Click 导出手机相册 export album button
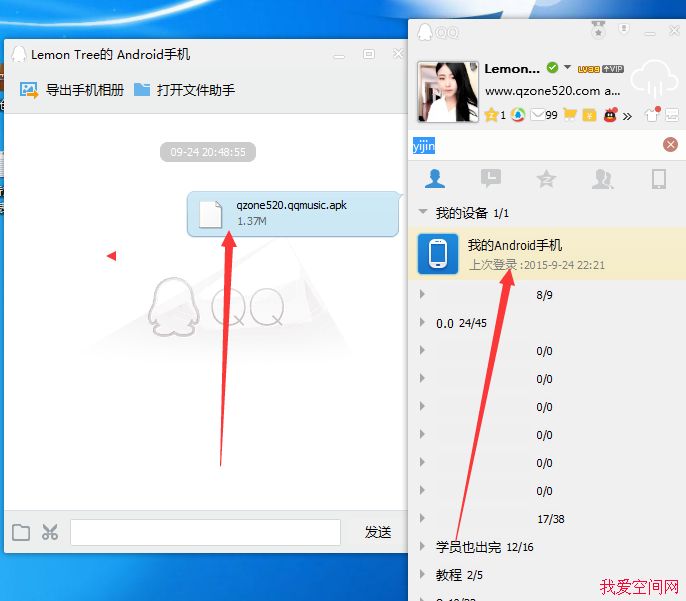Screen dimensions: 686x601 (73, 90)
